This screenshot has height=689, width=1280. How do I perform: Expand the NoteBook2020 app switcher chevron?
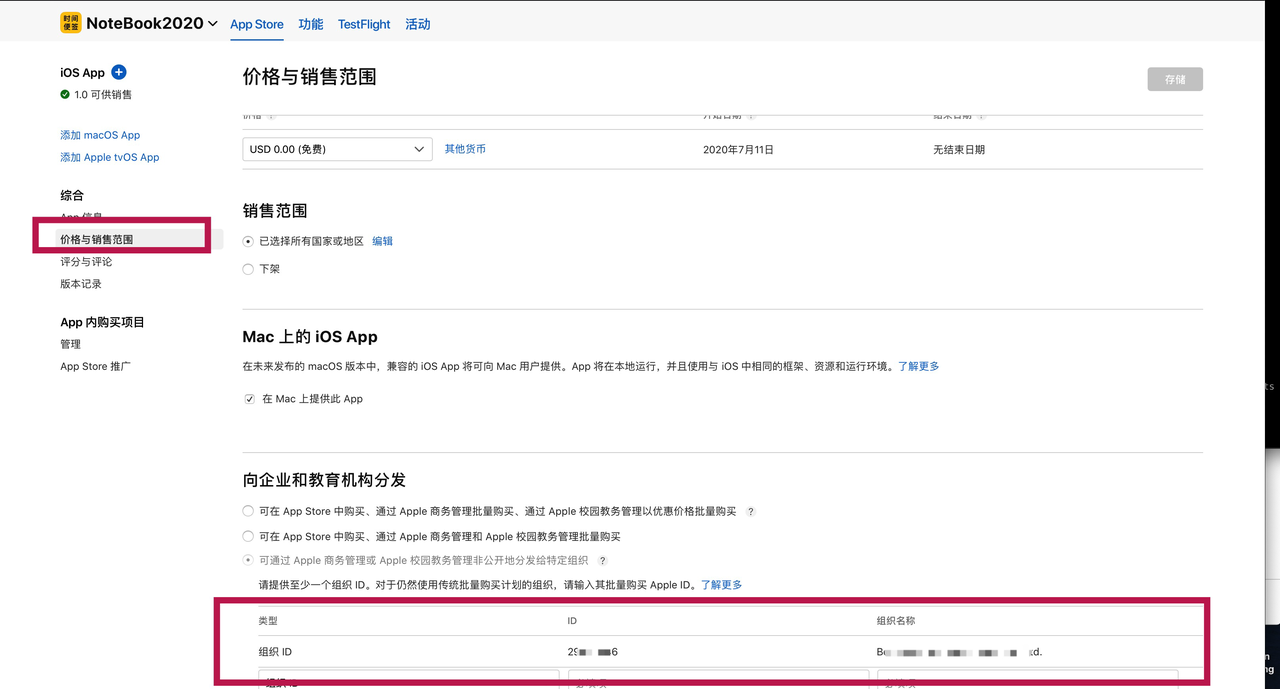click(x=212, y=24)
